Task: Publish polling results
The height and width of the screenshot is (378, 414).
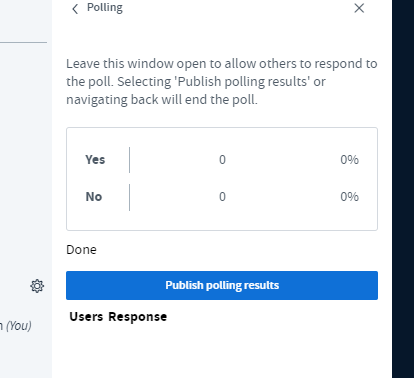Action: [x=222, y=285]
